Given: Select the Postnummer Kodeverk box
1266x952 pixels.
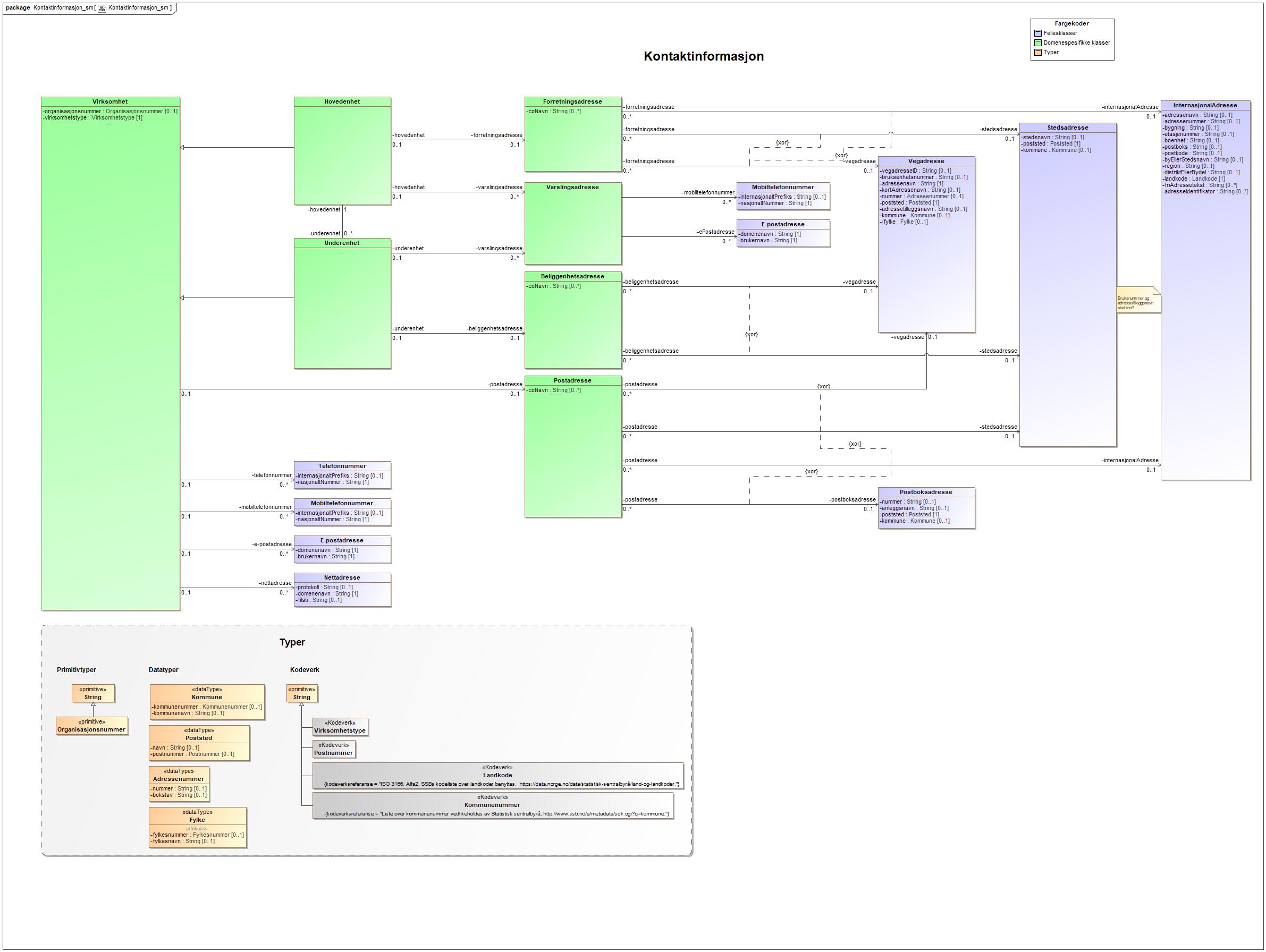Looking at the screenshot, I should point(334,750).
